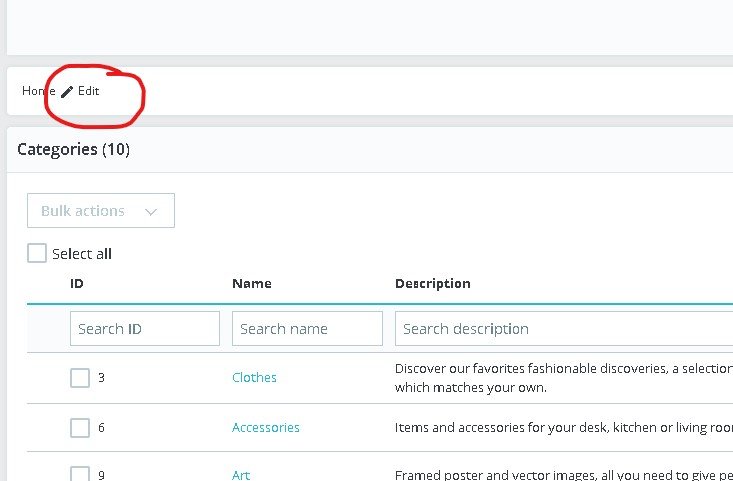The height and width of the screenshot is (481, 733).
Task: Click the Categories (10) panel heading
Action: pos(74,150)
